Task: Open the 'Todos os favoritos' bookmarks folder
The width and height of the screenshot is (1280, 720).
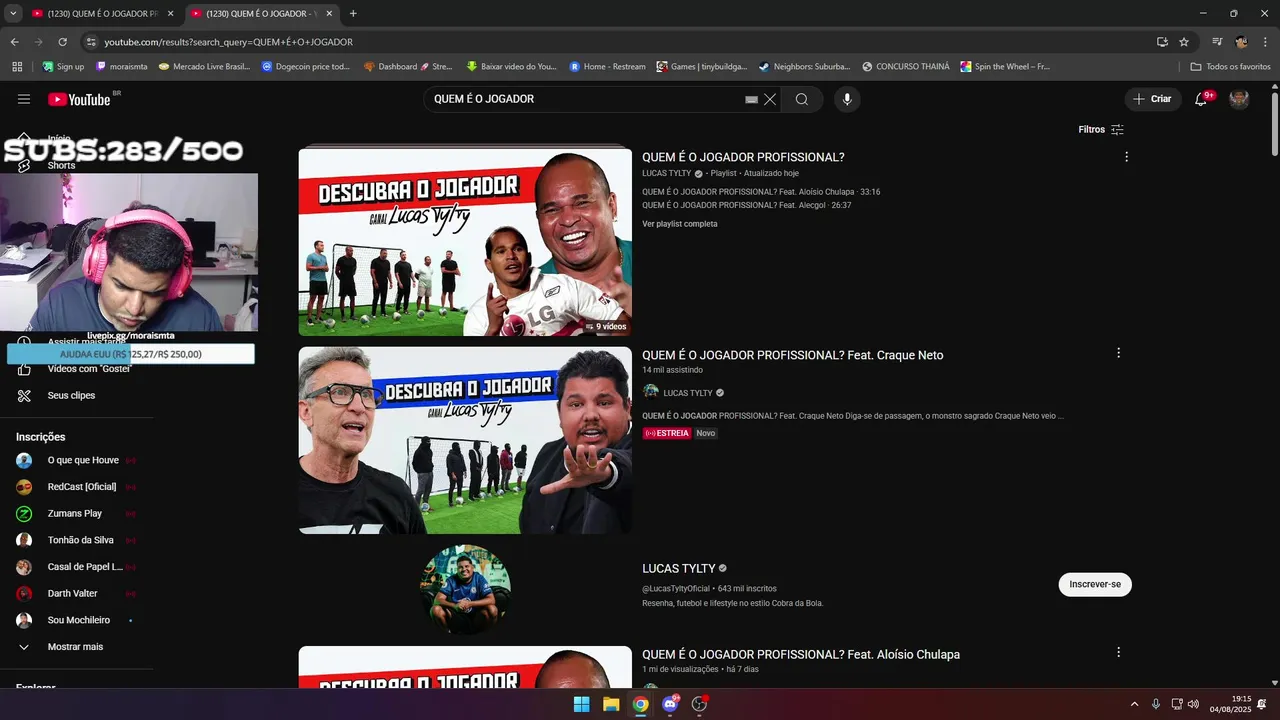Action: click(x=1230, y=67)
